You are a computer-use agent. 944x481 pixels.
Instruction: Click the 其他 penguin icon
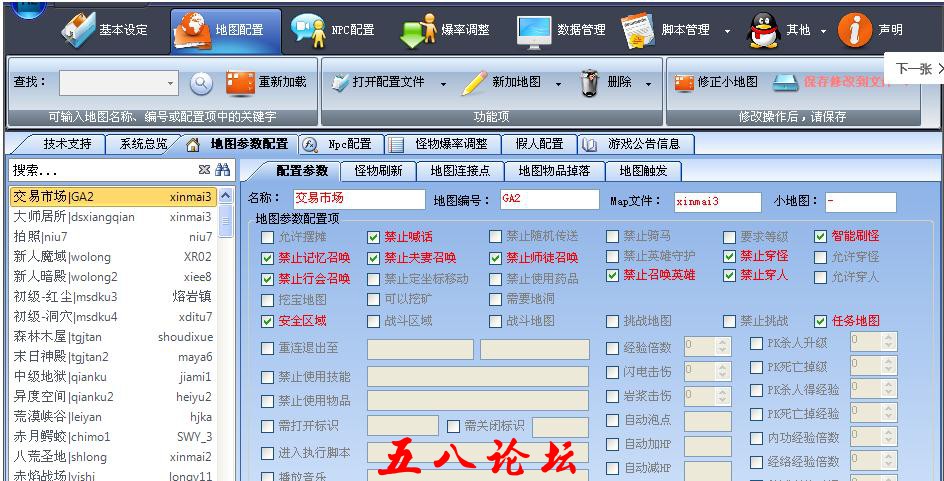point(763,30)
